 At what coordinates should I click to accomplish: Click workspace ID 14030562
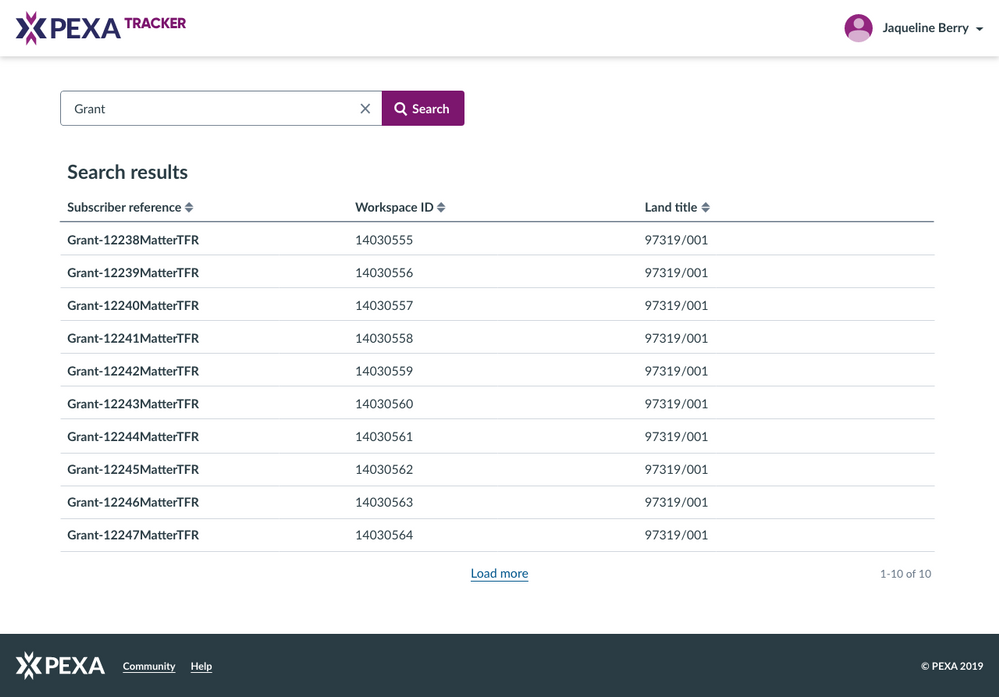(384, 469)
